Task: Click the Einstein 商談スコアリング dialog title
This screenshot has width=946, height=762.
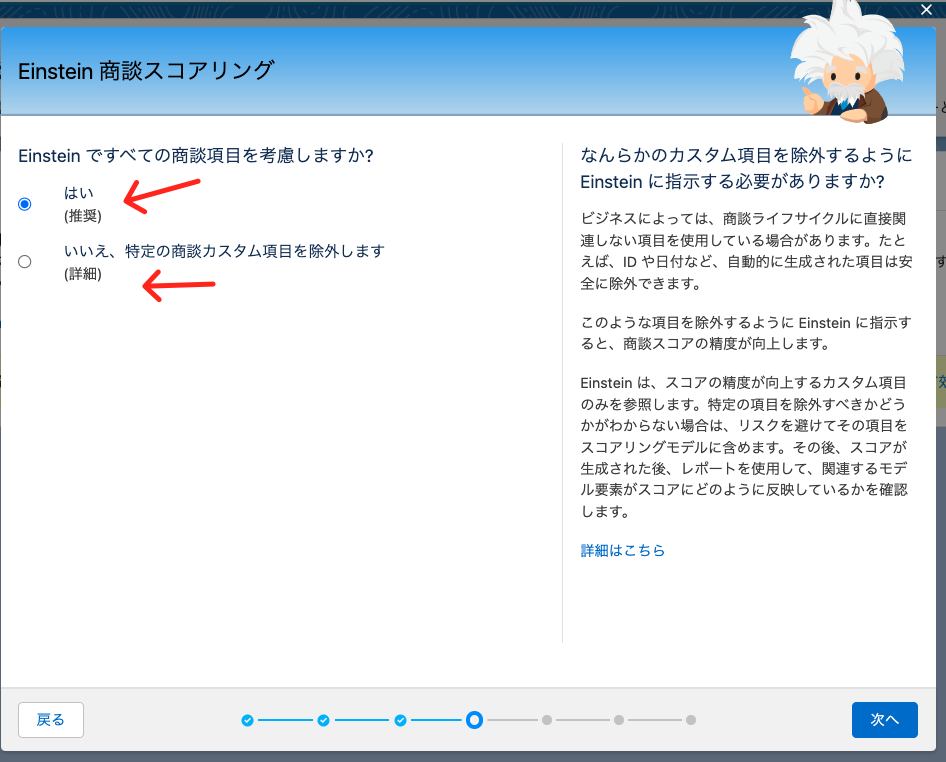Action: (146, 71)
